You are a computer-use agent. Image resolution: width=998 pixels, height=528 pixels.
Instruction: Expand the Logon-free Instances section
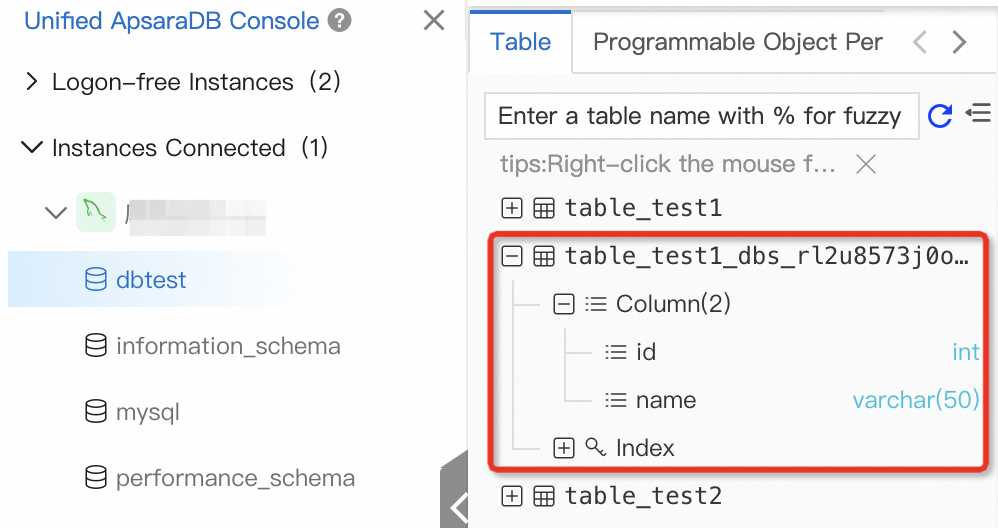pos(31,82)
